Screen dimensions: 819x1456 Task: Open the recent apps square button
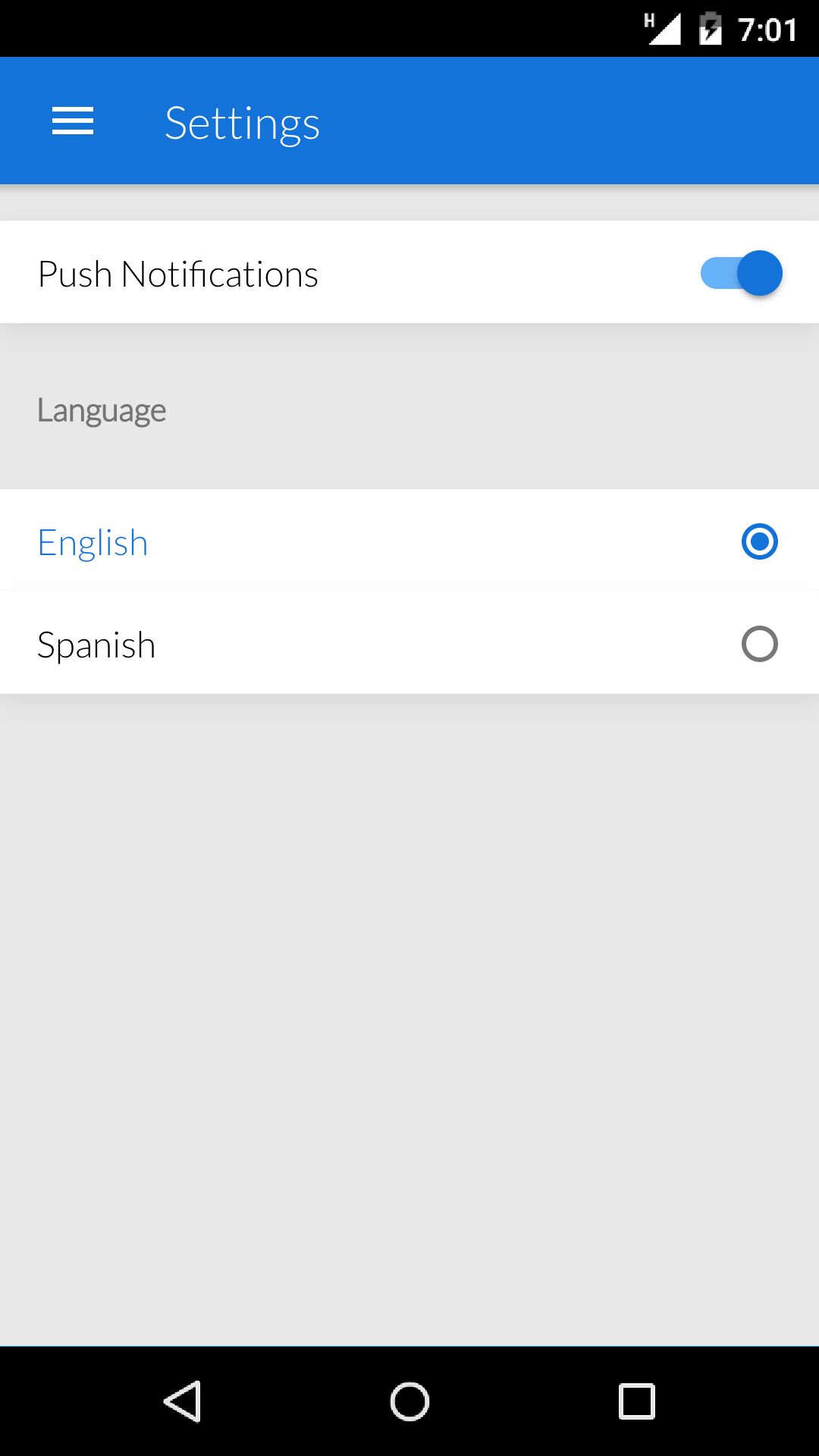pos(636,1401)
